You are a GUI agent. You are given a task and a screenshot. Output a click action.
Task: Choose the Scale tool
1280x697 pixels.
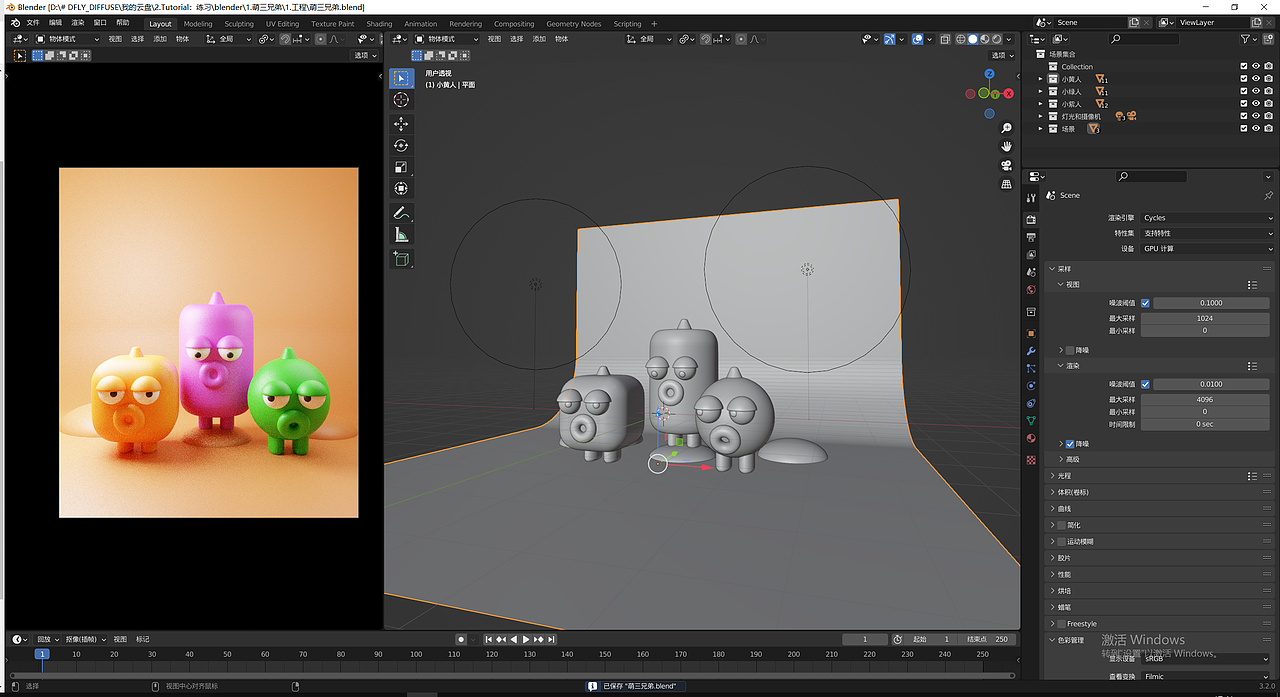tap(401, 166)
